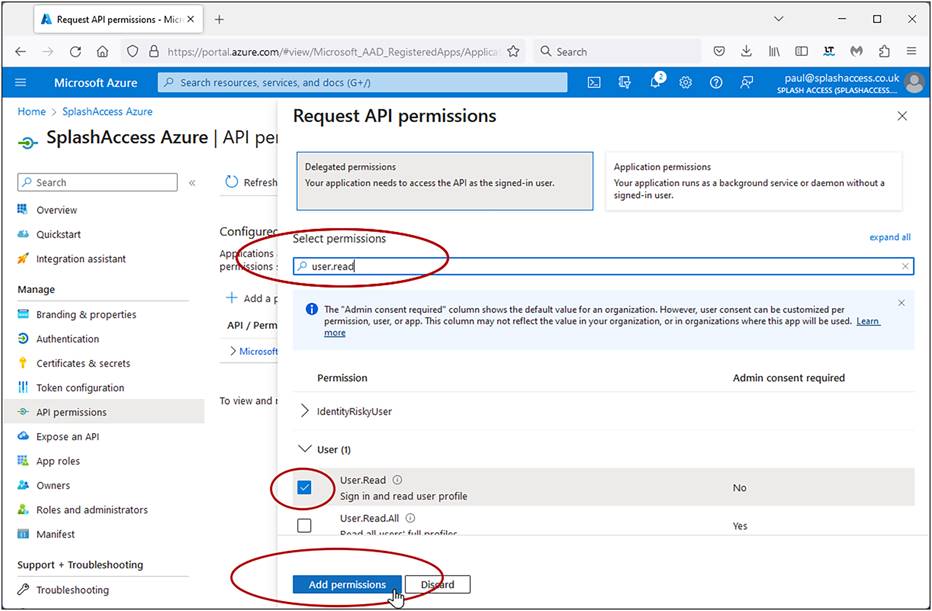Open SplashAccess Azure breadcrumb link
Screen dimensions: 932x611
(107, 111)
